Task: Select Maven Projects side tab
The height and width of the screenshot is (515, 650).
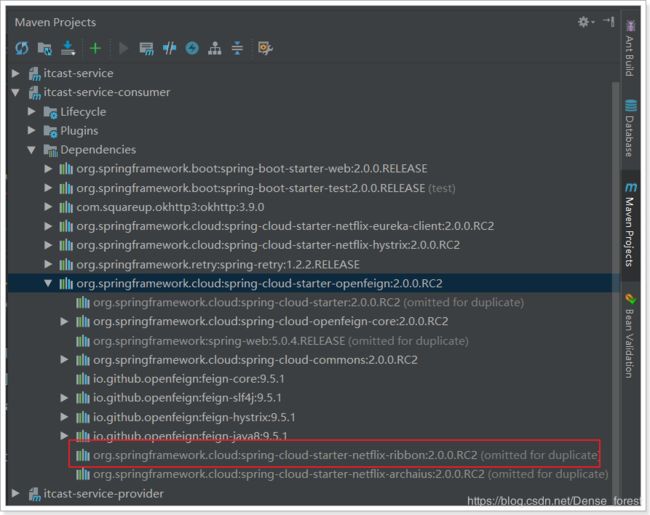Action: click(x=630, y=225)
